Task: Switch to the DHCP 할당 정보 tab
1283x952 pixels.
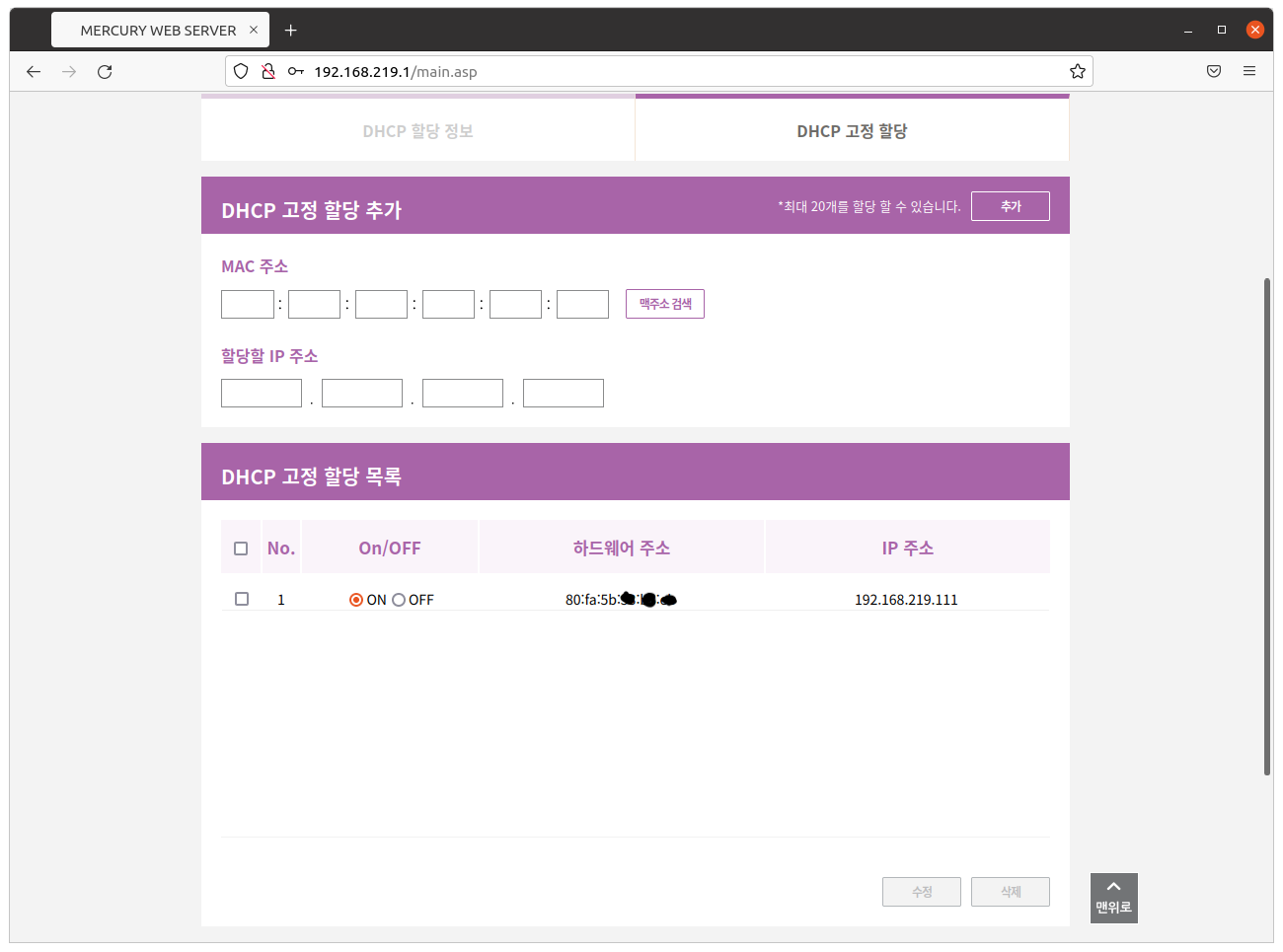Action: coord(417,131)
